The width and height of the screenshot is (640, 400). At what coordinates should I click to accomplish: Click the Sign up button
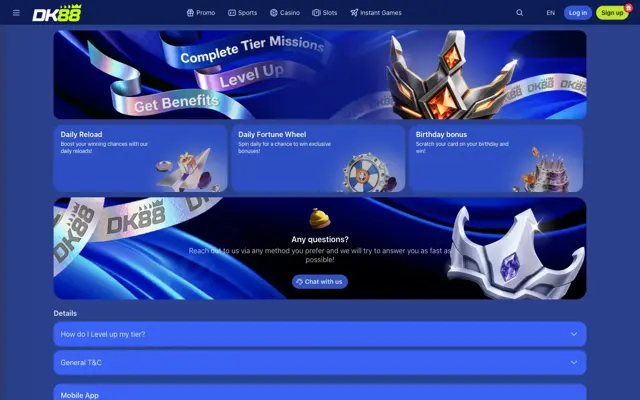pyautogui.click(x=612, y=13)
